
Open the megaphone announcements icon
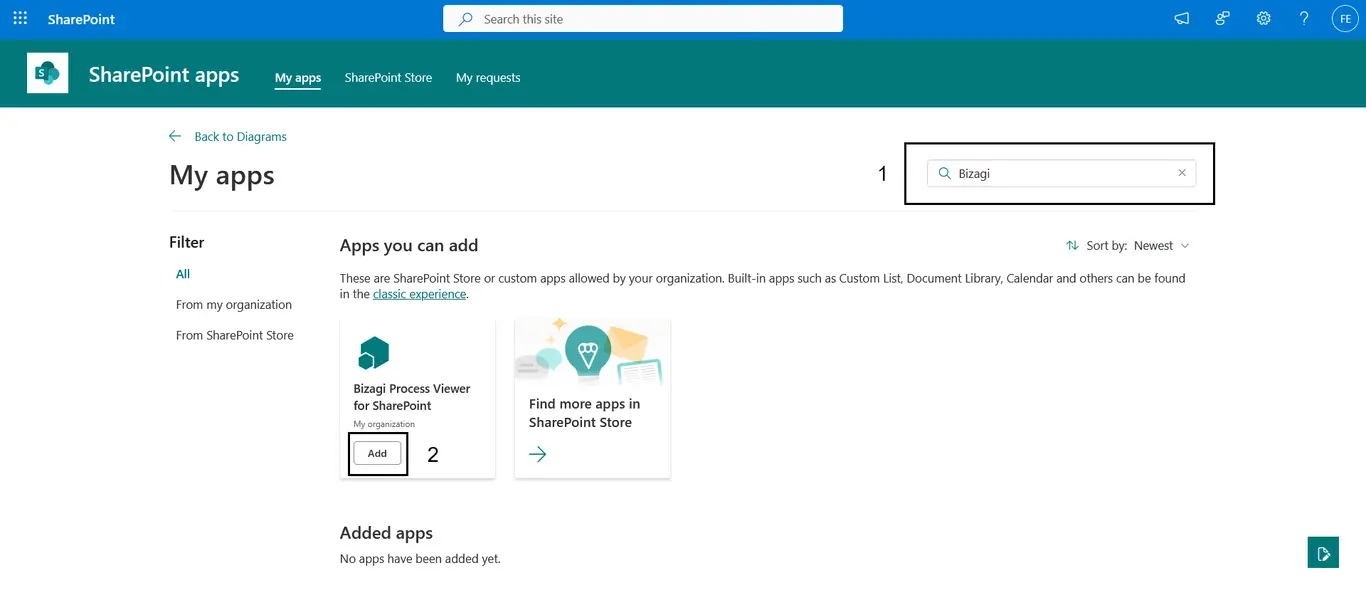[x=1182, y=19]
